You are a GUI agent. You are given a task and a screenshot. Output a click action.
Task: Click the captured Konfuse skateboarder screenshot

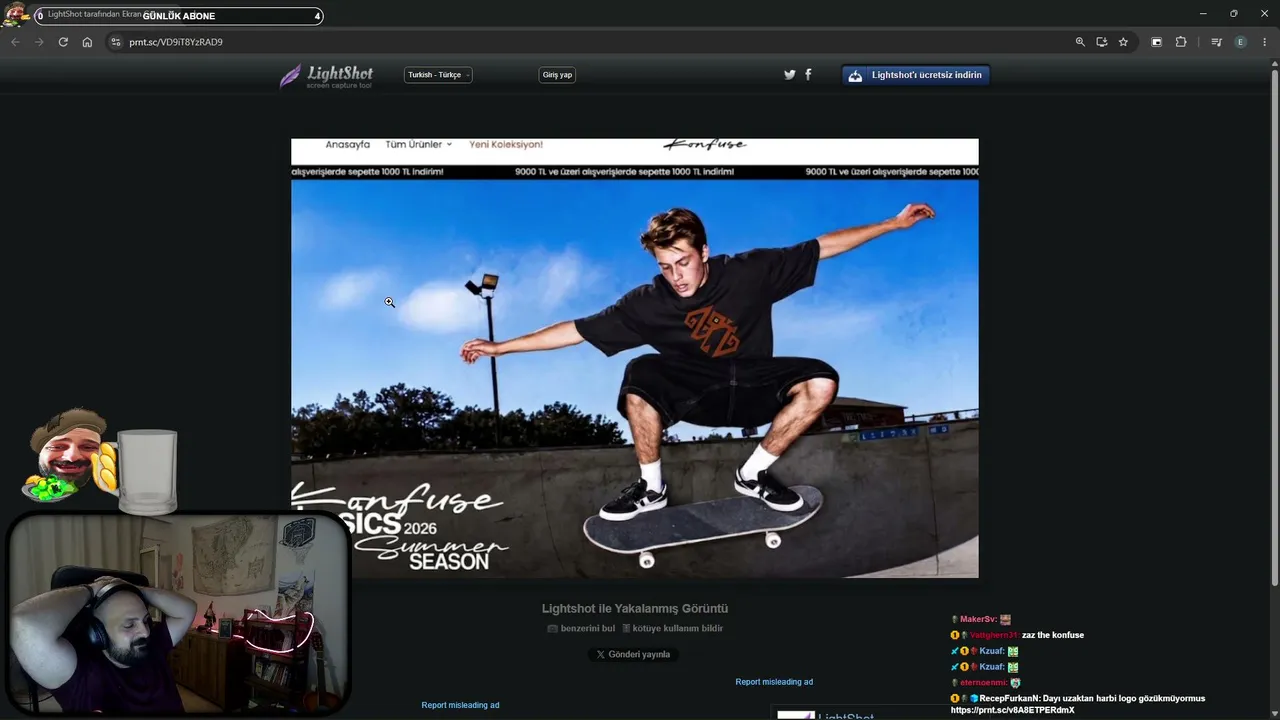pyautogui.click(x=635, y=358)
